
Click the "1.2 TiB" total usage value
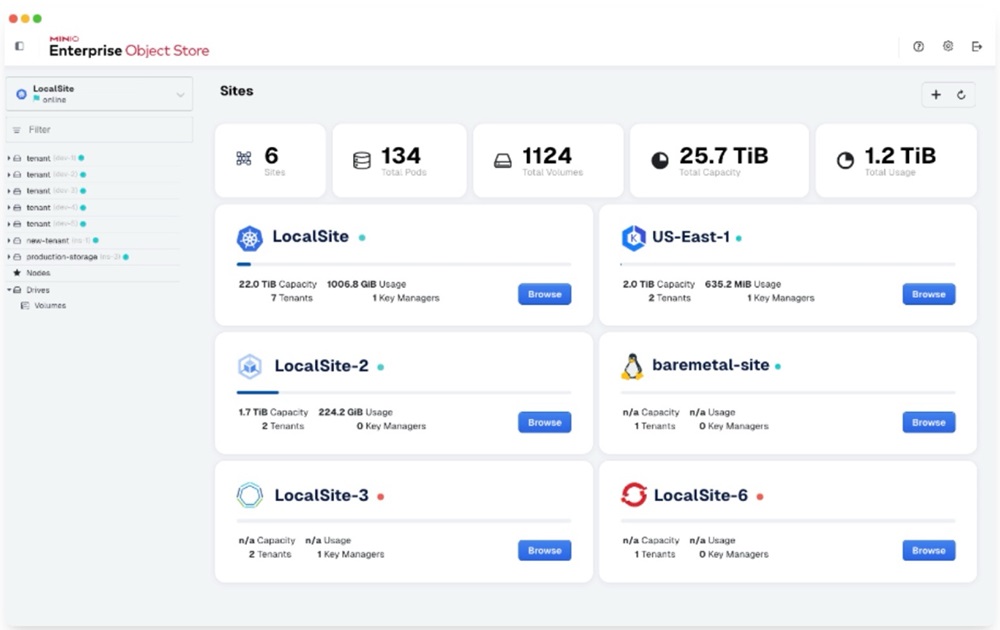pyautogui.click(x=900, y=156)
